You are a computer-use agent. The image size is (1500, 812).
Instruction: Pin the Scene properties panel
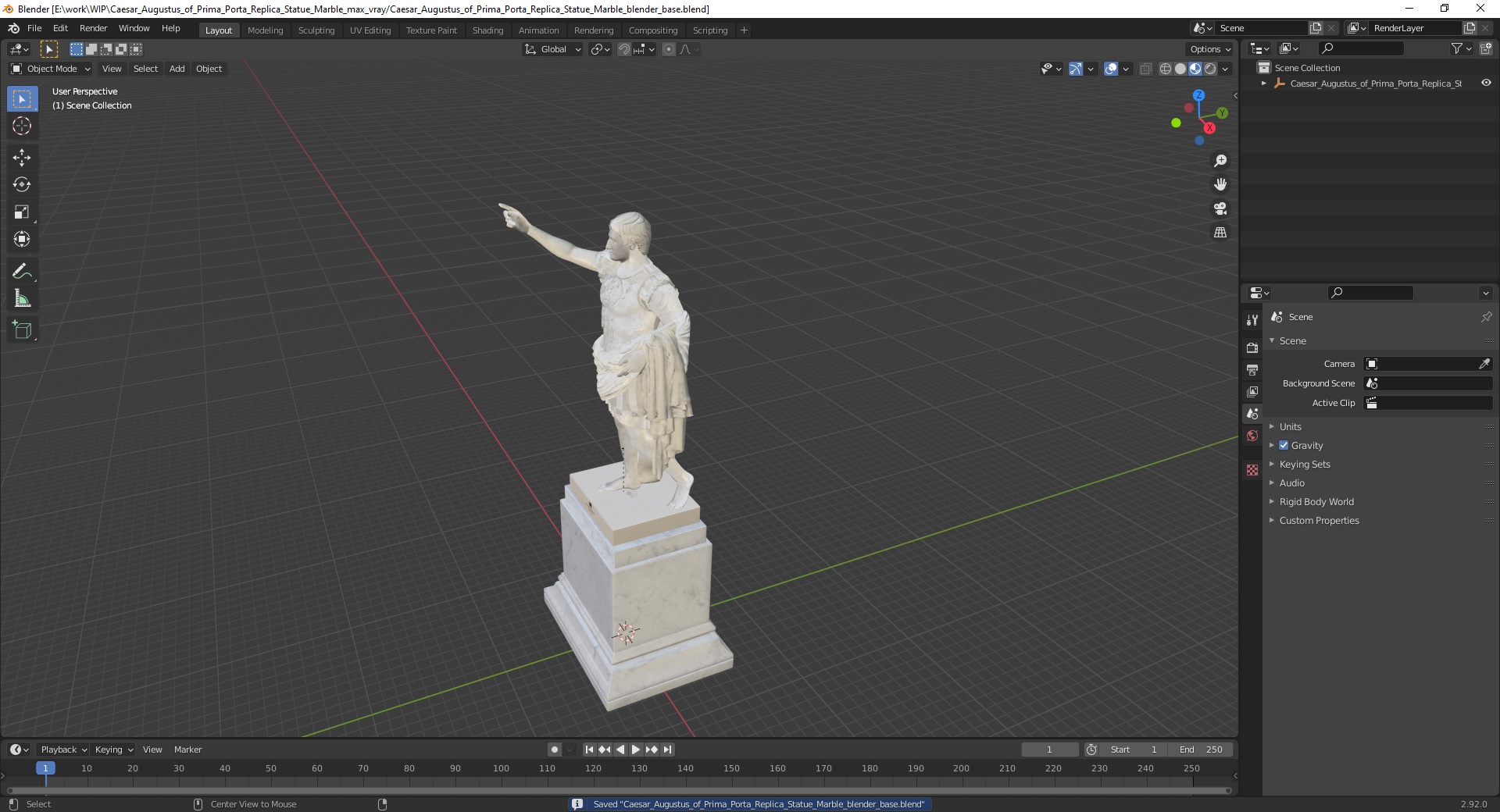point(1486,317)
